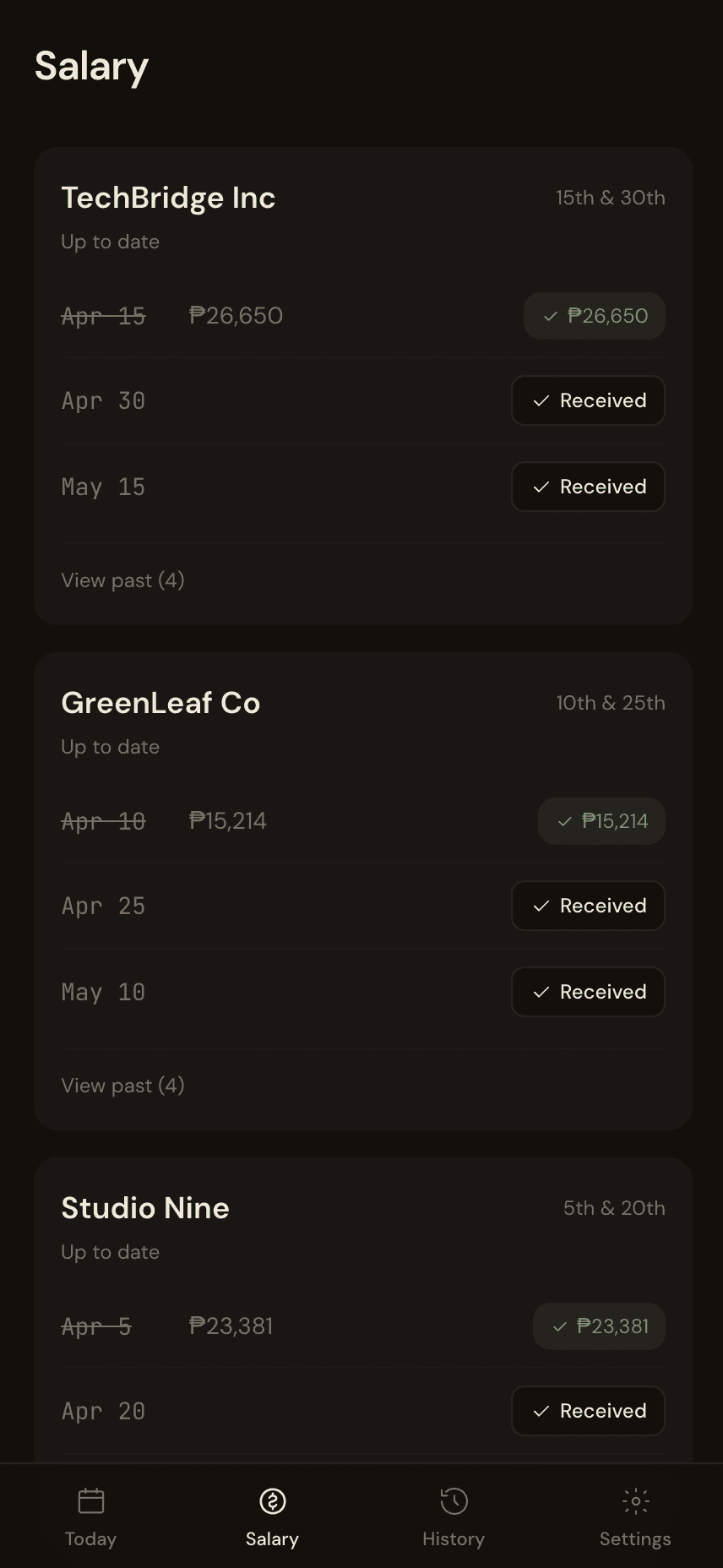Click the checked ₱15,214 GreenLeaf amount badge

(601, 821)
